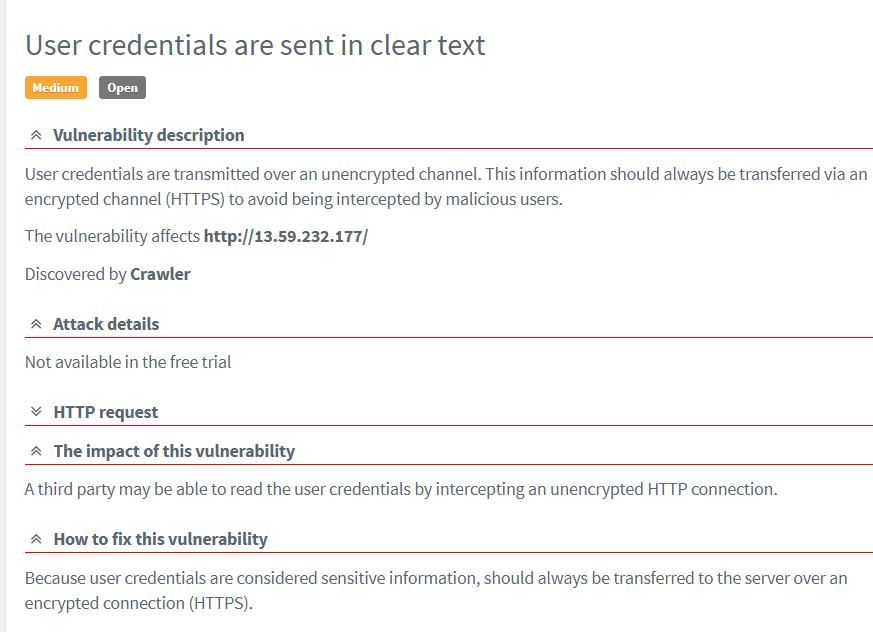Image resolution: width=873 pixels, height=632 pixels.
Task: Select The impact of this vulnerability heading
Action: (x=174, y=451)
